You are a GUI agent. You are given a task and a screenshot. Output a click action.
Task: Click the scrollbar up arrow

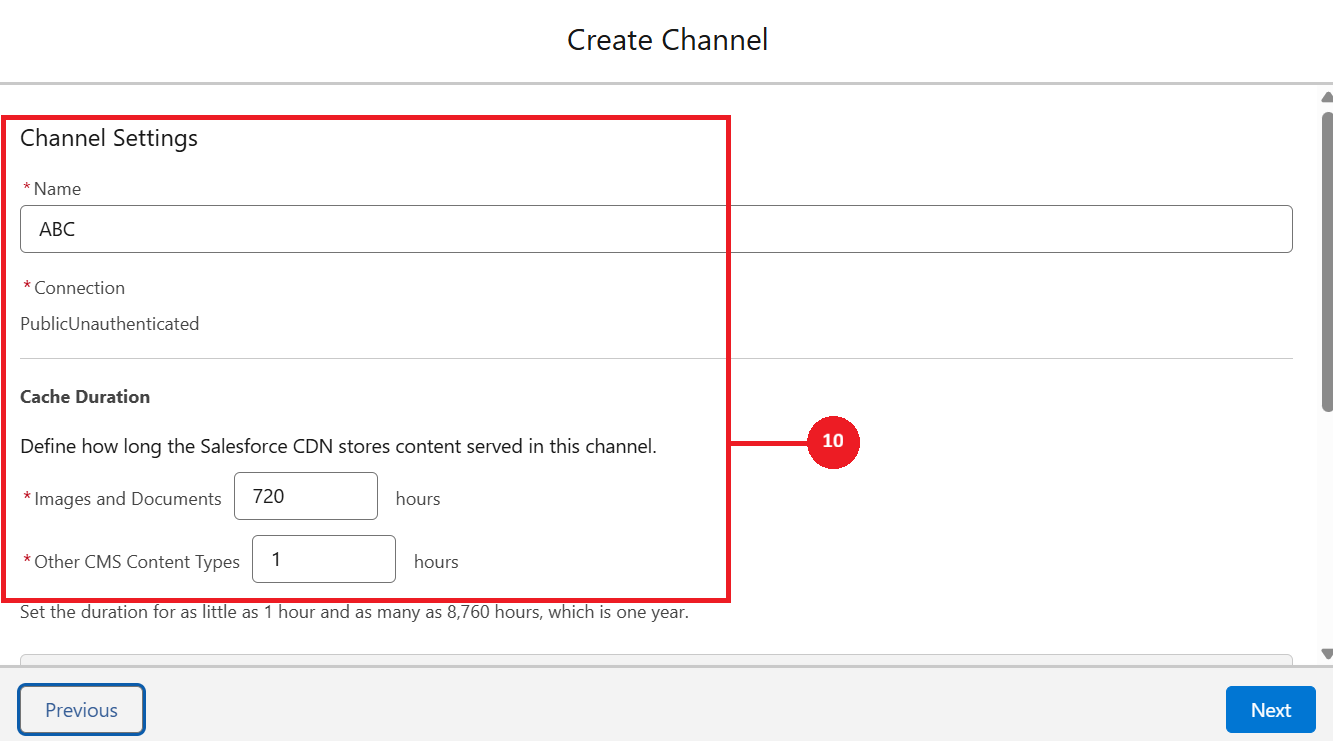[x=1326, y=97]
